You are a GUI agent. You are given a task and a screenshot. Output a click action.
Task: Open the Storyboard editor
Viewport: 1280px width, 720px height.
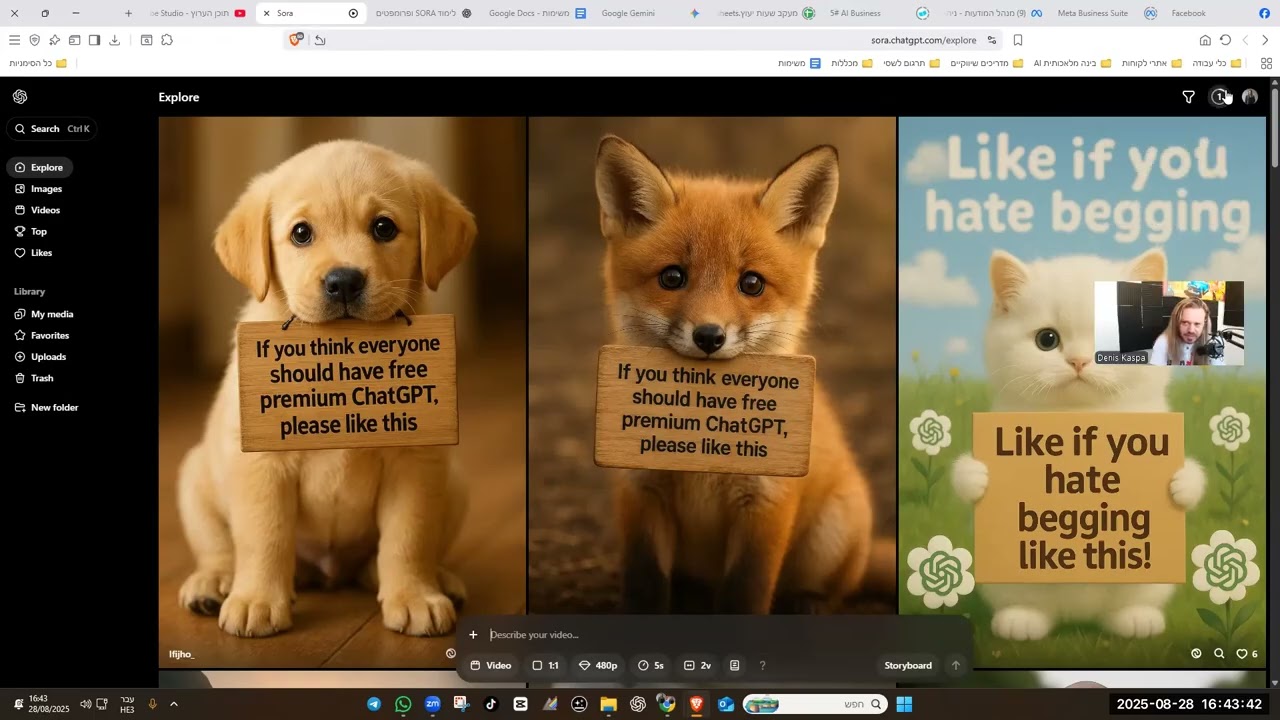click(908, 666)
